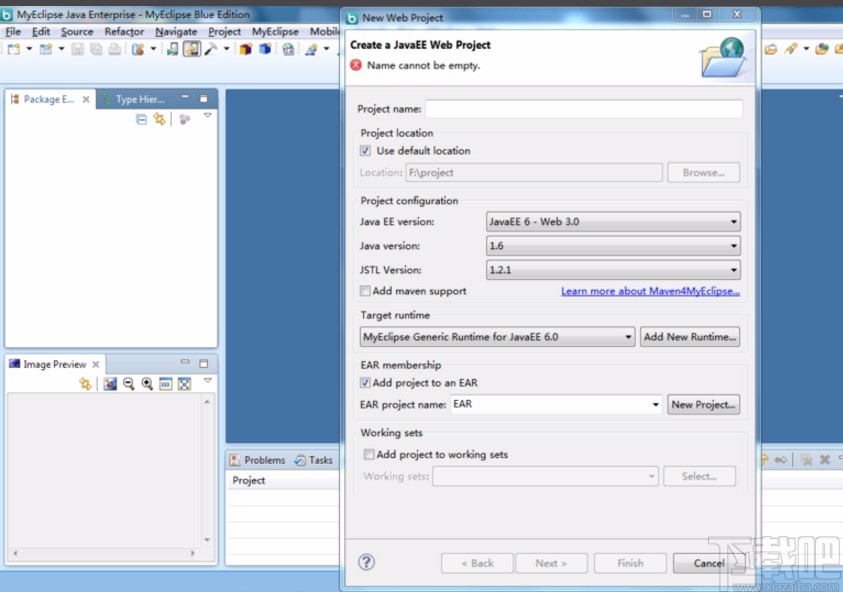
Task: Uncheck Use default location checkbox
Action: tap(365, 151)
